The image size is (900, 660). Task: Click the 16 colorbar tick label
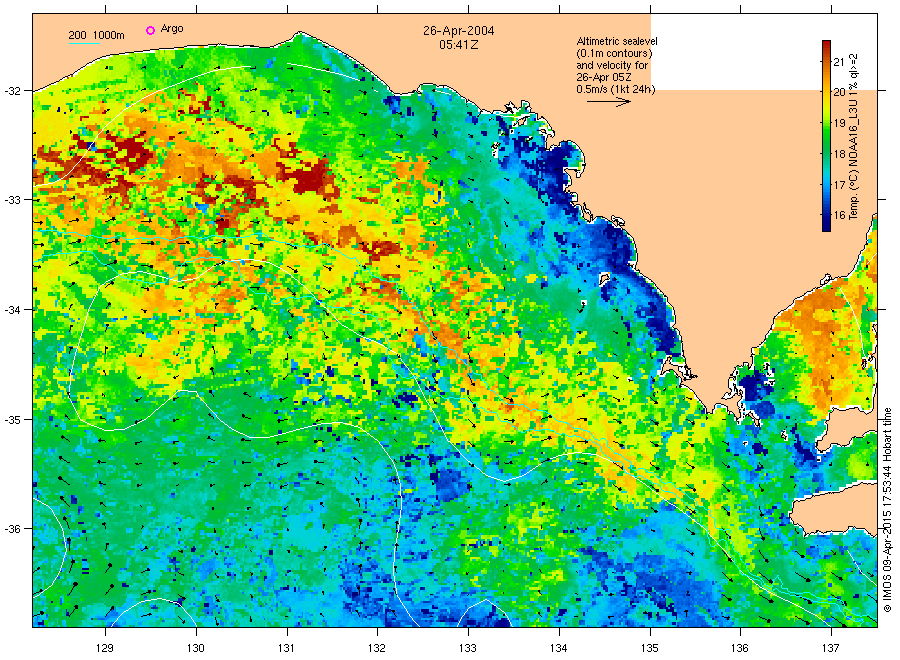pyautogui.click(x=839, y=216)
